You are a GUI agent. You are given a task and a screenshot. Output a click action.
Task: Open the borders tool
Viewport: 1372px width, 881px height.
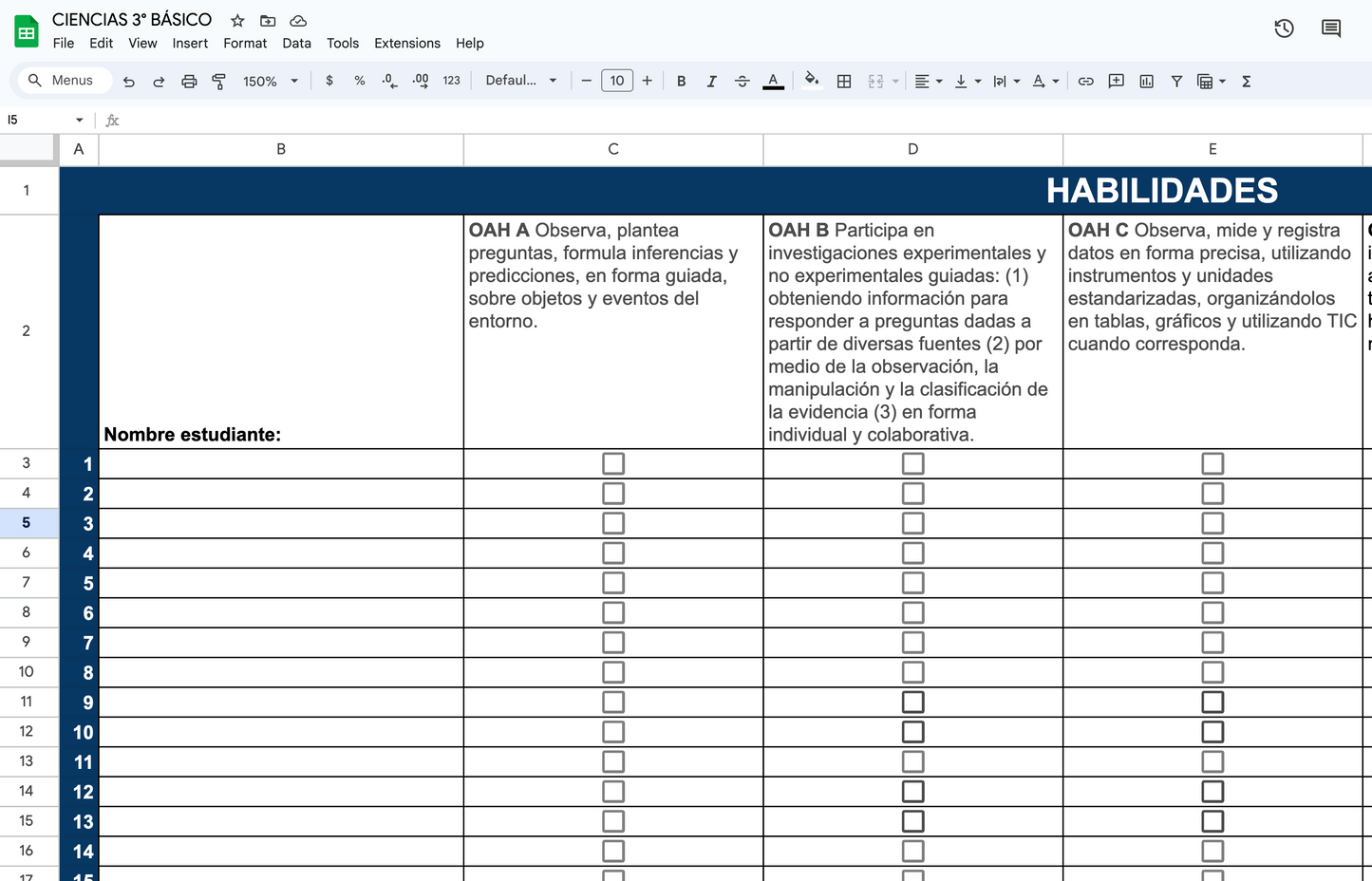pos(843,82)
